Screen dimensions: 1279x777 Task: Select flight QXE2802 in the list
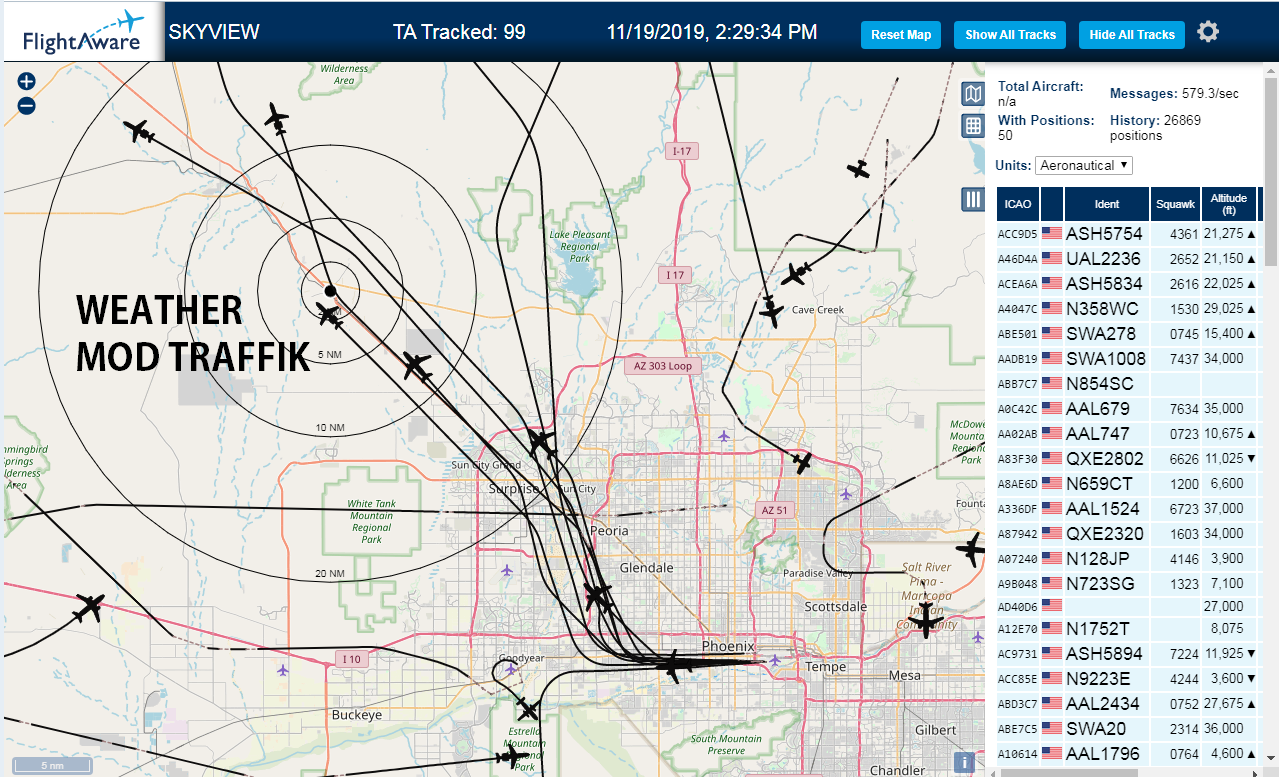point(1105,458)
